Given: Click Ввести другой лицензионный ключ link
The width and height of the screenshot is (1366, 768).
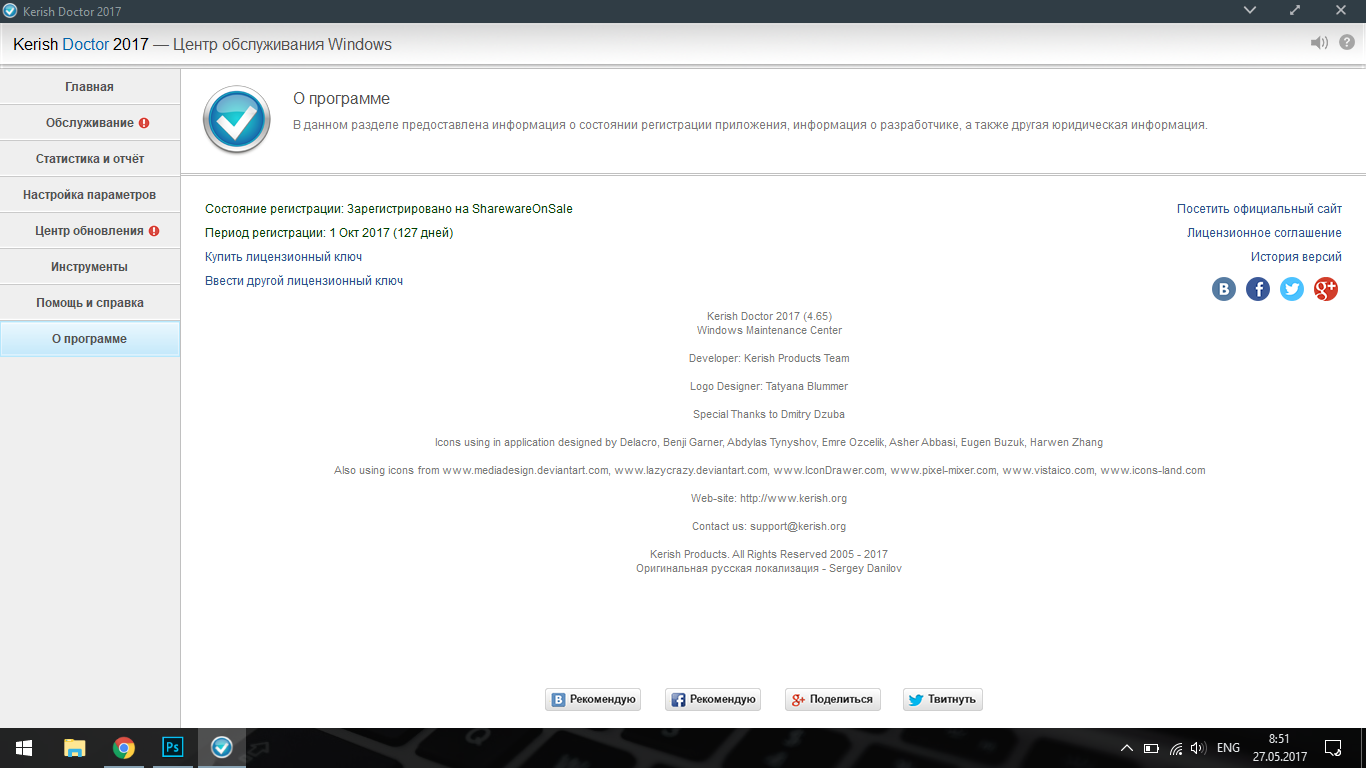Looking at the screenshot, I should click(304, 281).
